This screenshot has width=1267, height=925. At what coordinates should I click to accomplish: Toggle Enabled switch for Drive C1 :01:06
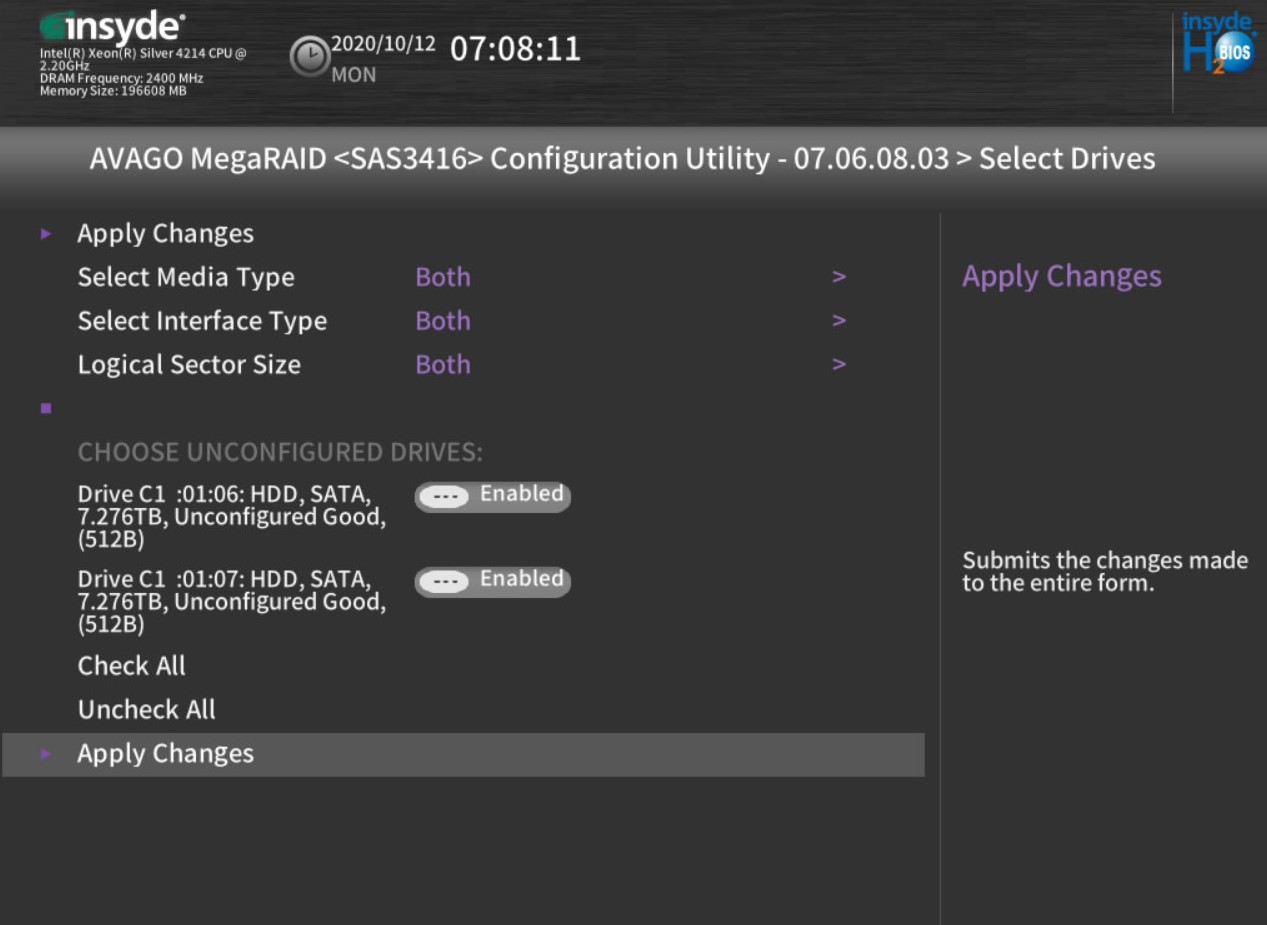tap(492, 496)
